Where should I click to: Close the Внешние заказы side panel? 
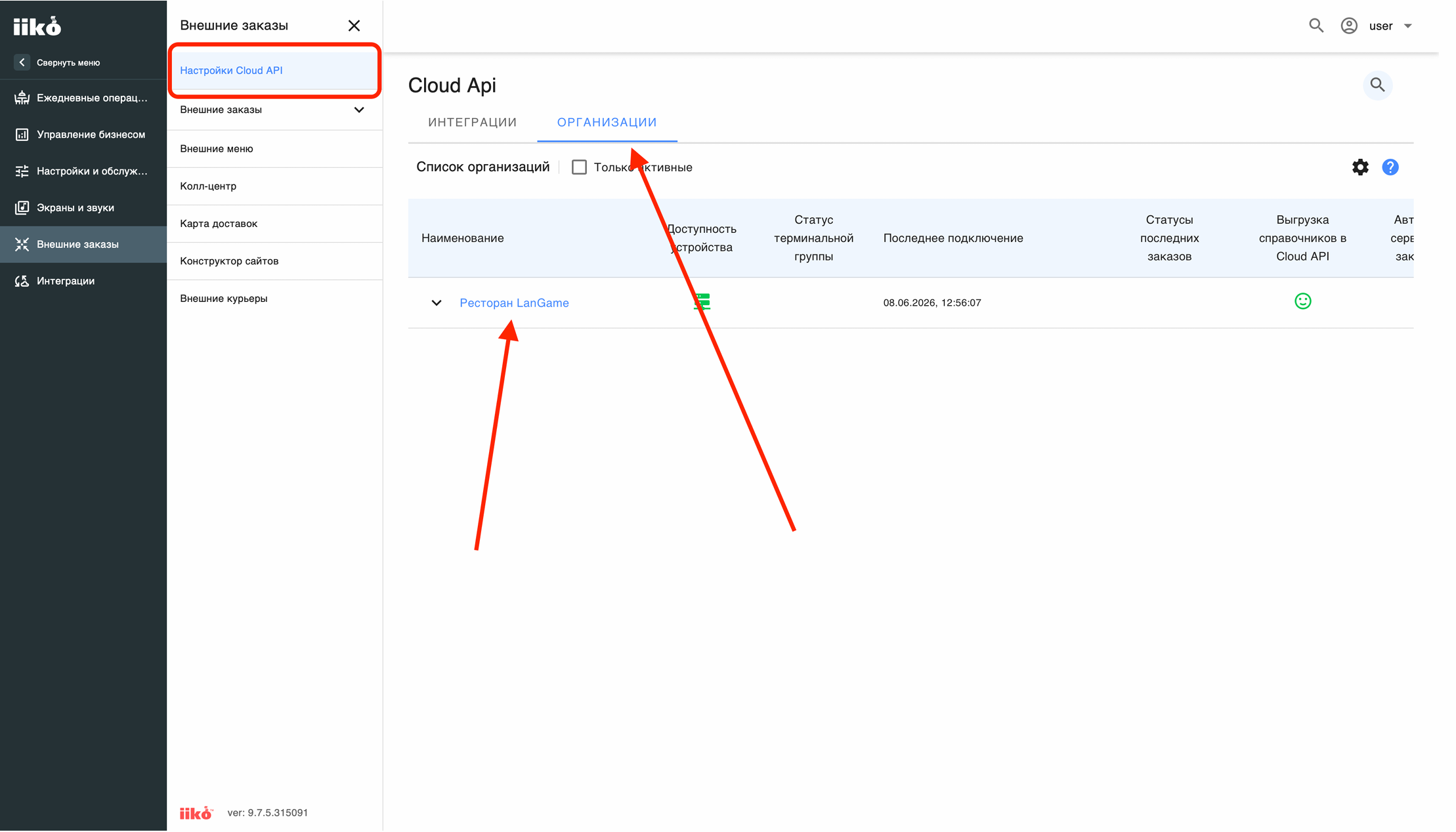point(354,26)
